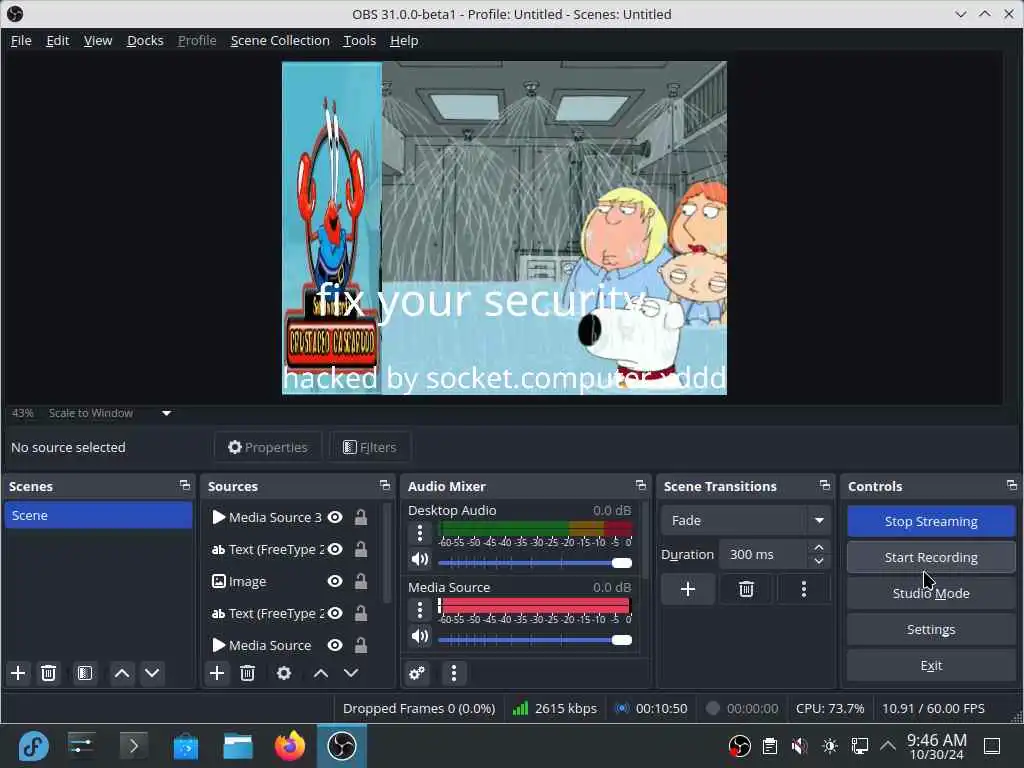Viewport: 1024px width, 768px height.
Task: Open Fedora application launcher
Action: point(33,746)
